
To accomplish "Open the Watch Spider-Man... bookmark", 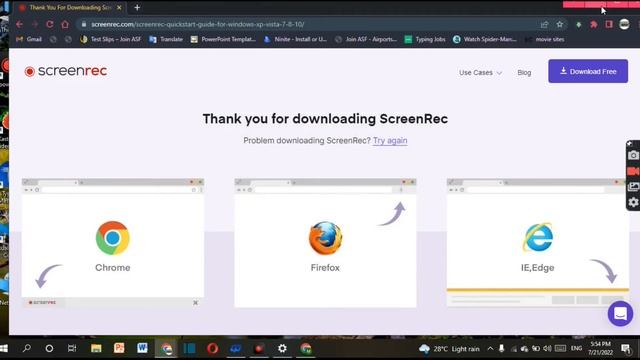I will tap(485, 39).
